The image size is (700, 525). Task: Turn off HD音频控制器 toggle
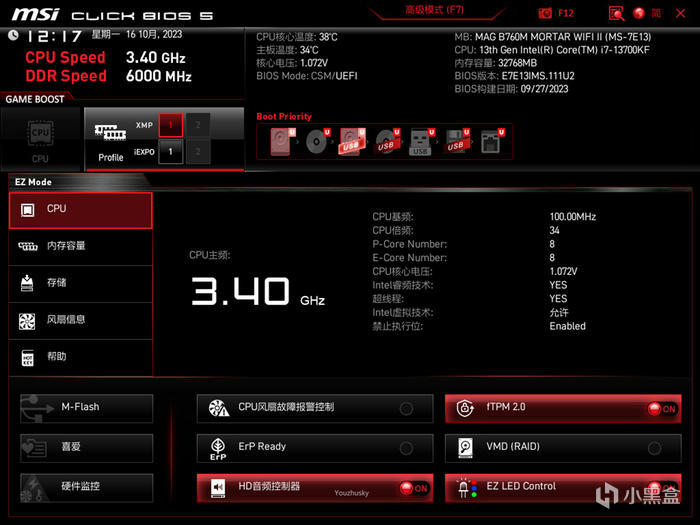pos(413,488)
